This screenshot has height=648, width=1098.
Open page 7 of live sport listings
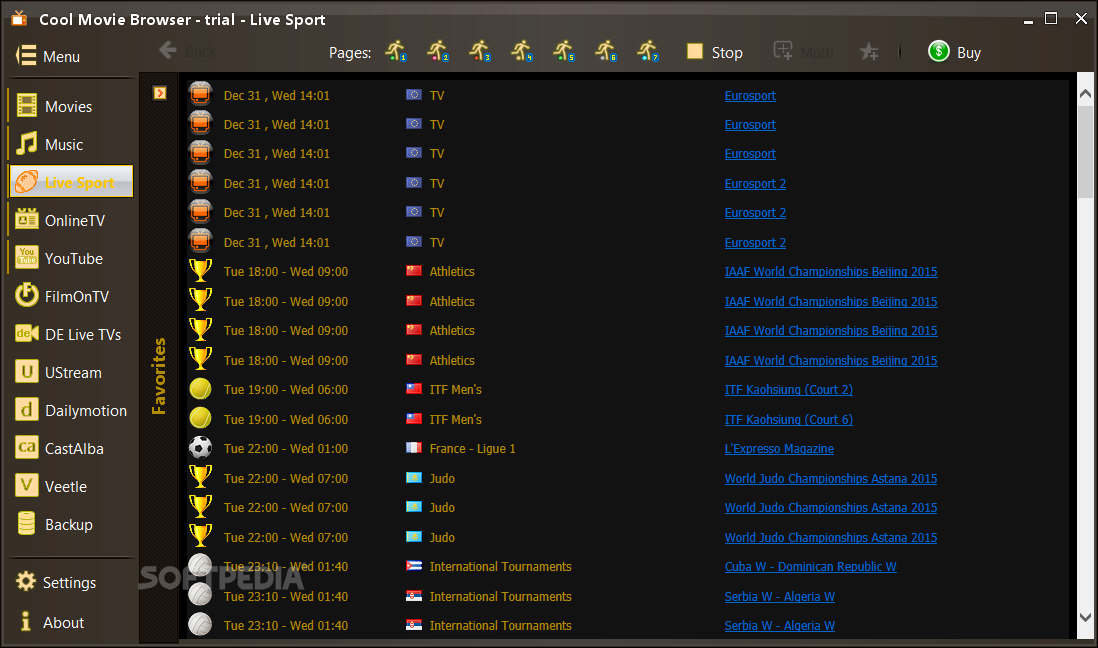tap(648, 51)
